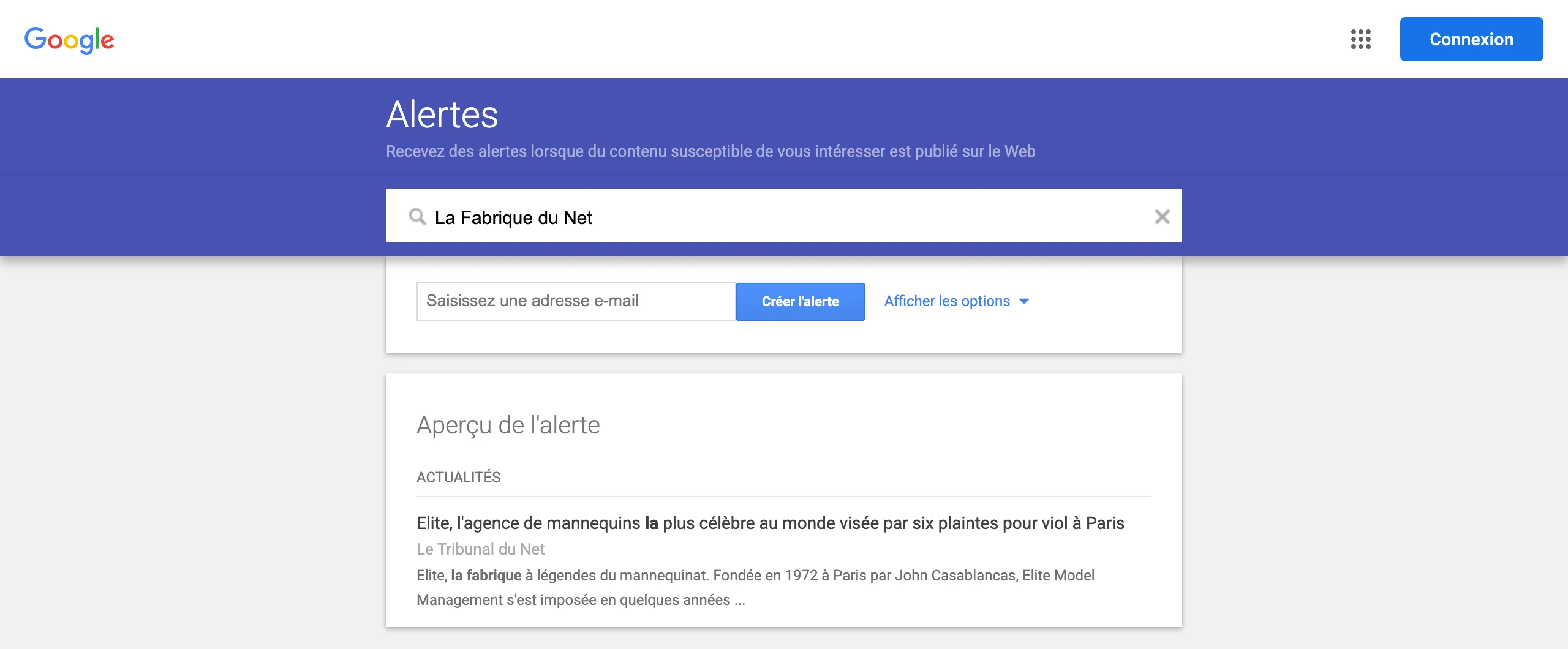Click the Google logo
Screen dimensions: 1568x649
[69, 40]
